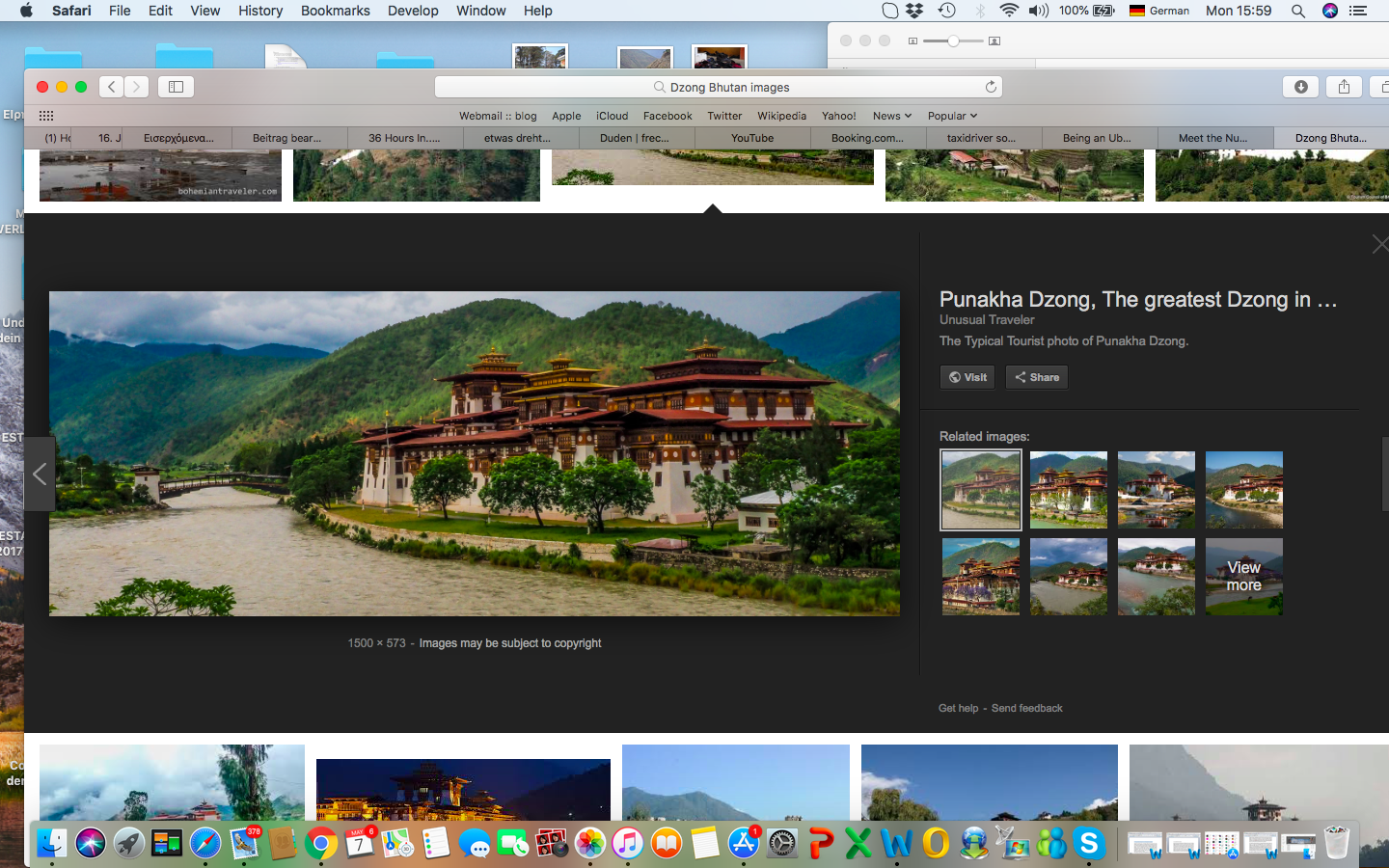Expand the News favorites dropdown

(891, 116)
